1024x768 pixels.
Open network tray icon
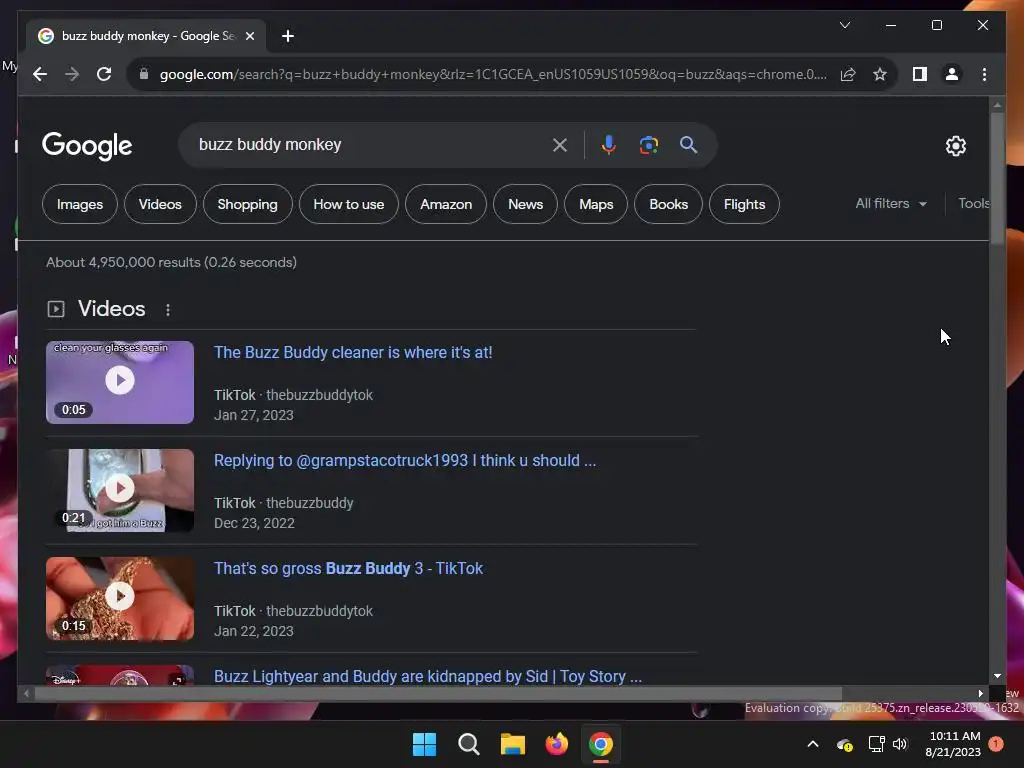coord(876,744)
